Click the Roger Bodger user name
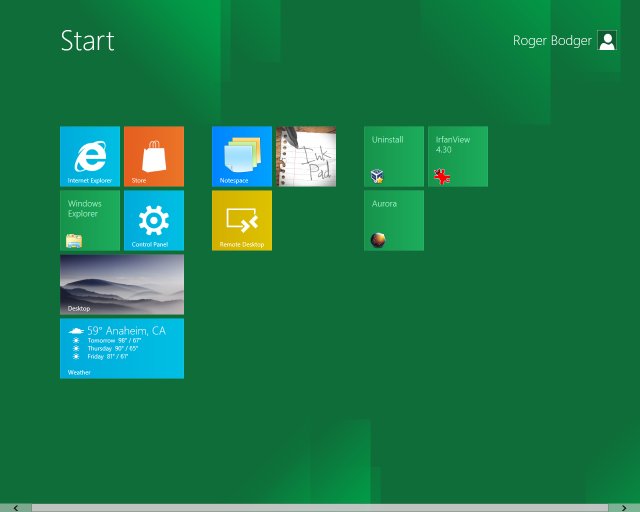The image size is (640, 512). point(552,40)
